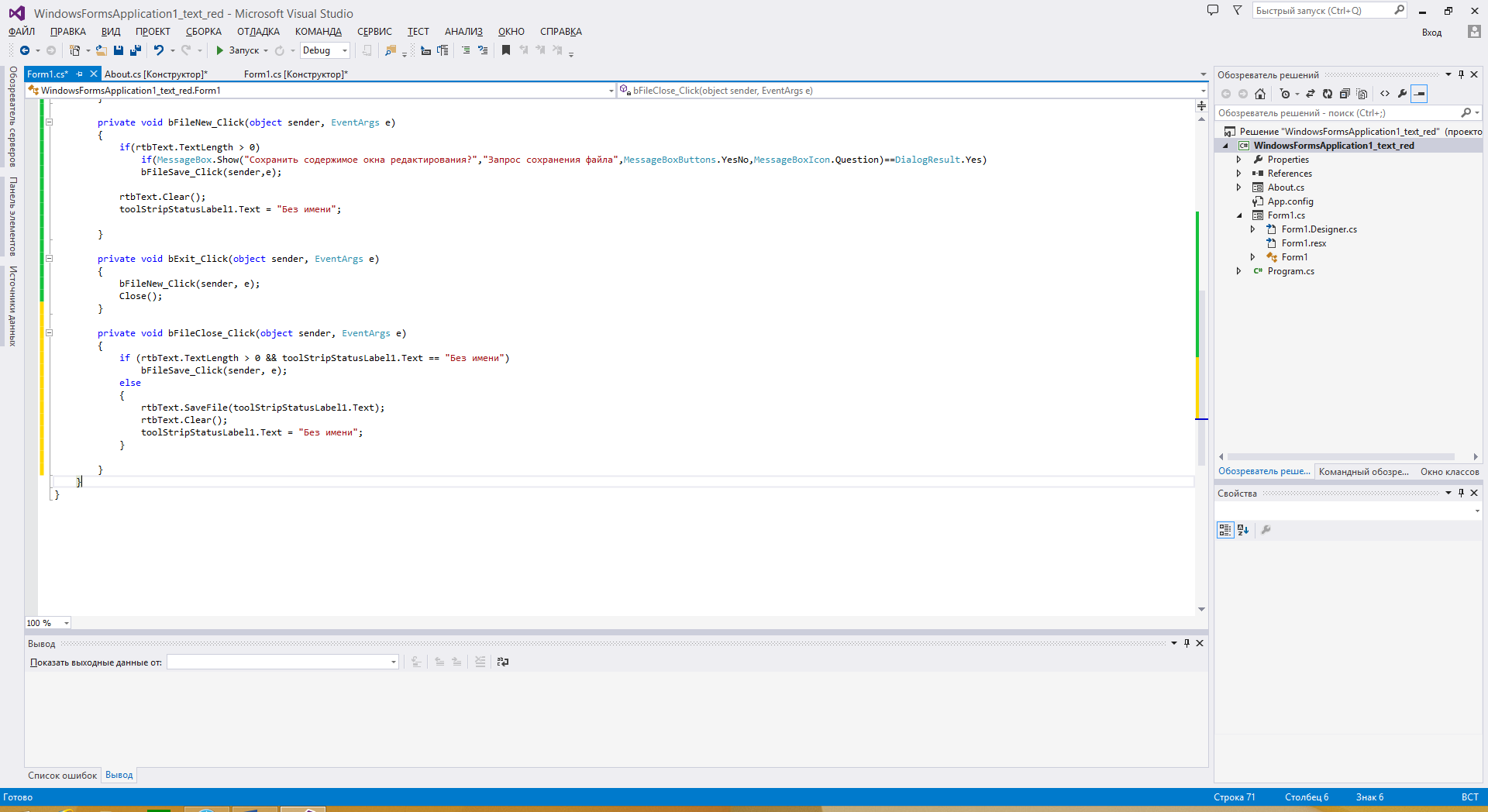Viewport: 1488px width, 812px height.
Task: Expand the Program.cs node
Action: pyautogui.click(x=1238, y=271)
